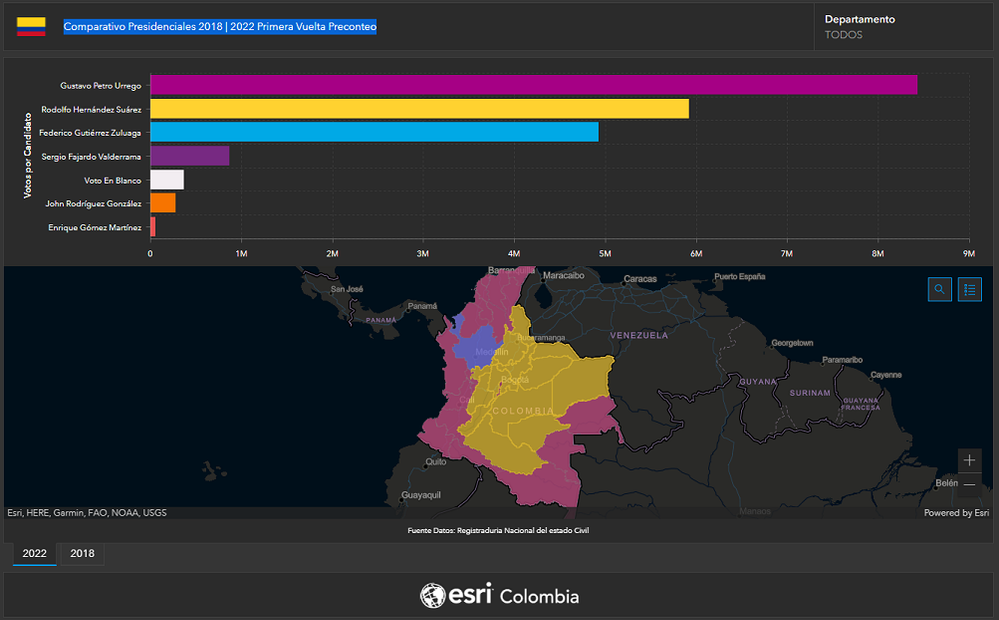
Task: Click Rodolfo Hernández Suárez's yellow bar
Action: tap(420, 108)
